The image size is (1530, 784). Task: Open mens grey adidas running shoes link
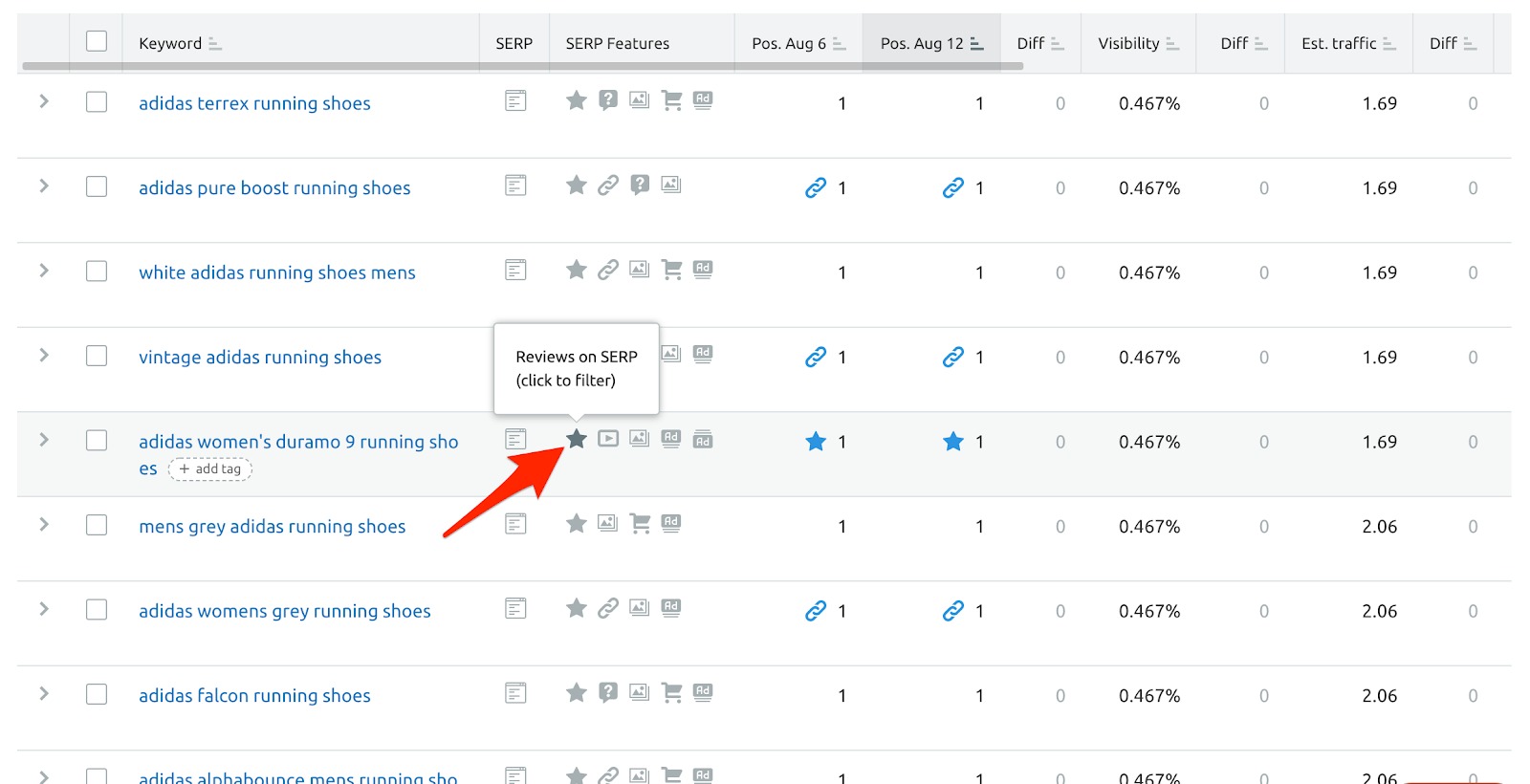coord(273,527)
